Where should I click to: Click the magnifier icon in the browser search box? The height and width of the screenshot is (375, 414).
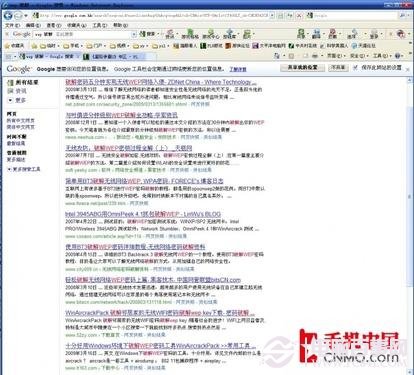403,15
